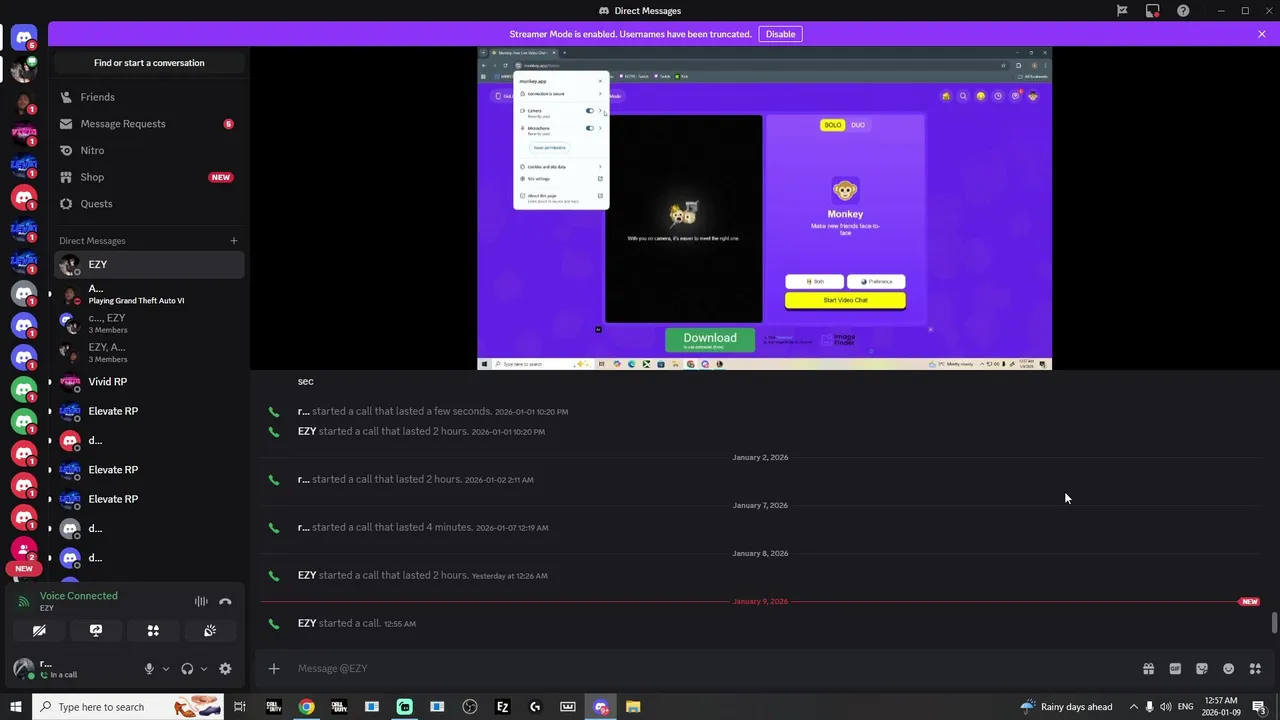Show hidden system tray icons
Viewport: 1280px width, 720px height.
(x=1133, y=707)
